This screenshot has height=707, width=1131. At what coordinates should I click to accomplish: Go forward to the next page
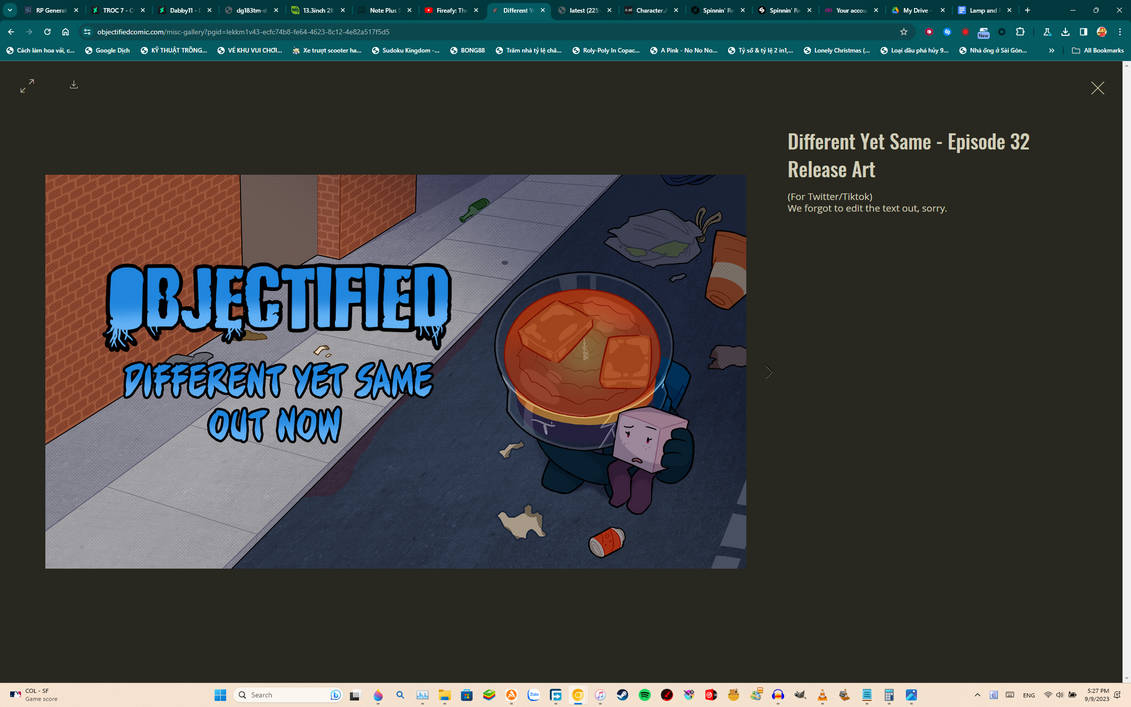coord(29,32)
